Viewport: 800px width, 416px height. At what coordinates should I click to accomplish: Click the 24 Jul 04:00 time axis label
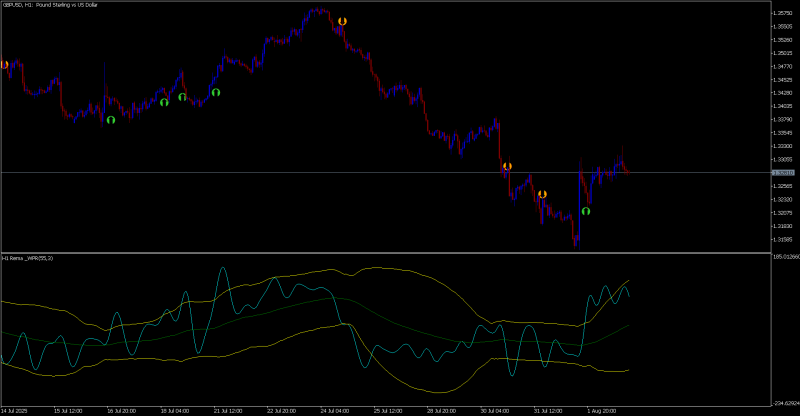click(x=335, y=411)
